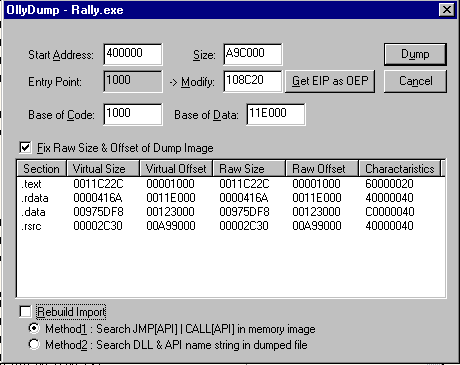Viewport: 460px width, 365px height.
Task: Click the Raw Size column header
Action: click(249, 169)
